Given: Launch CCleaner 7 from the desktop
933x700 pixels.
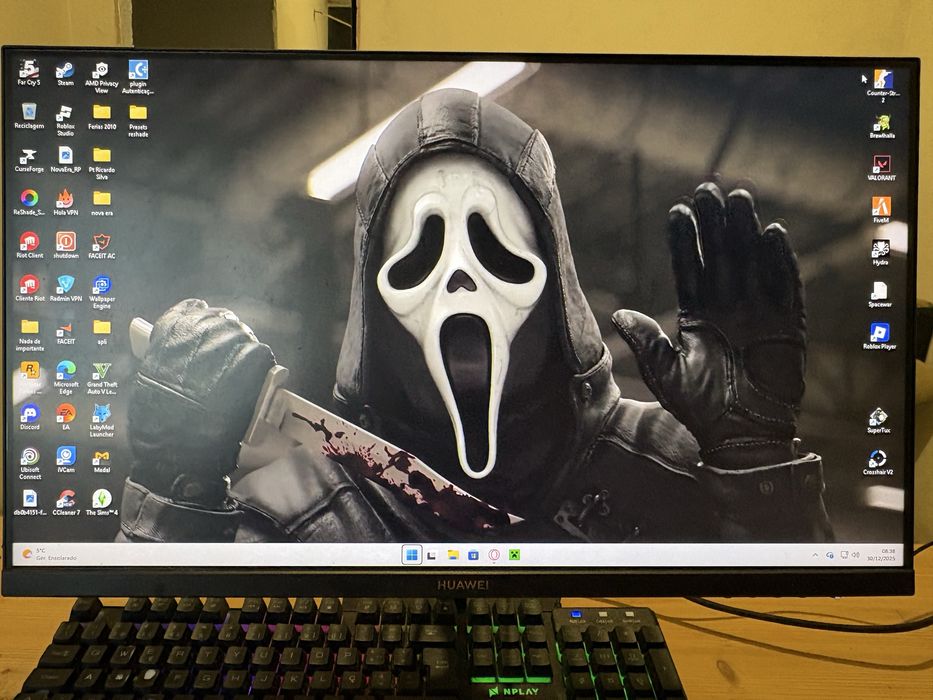Looking at the screenshot, I should pos(65,502).
